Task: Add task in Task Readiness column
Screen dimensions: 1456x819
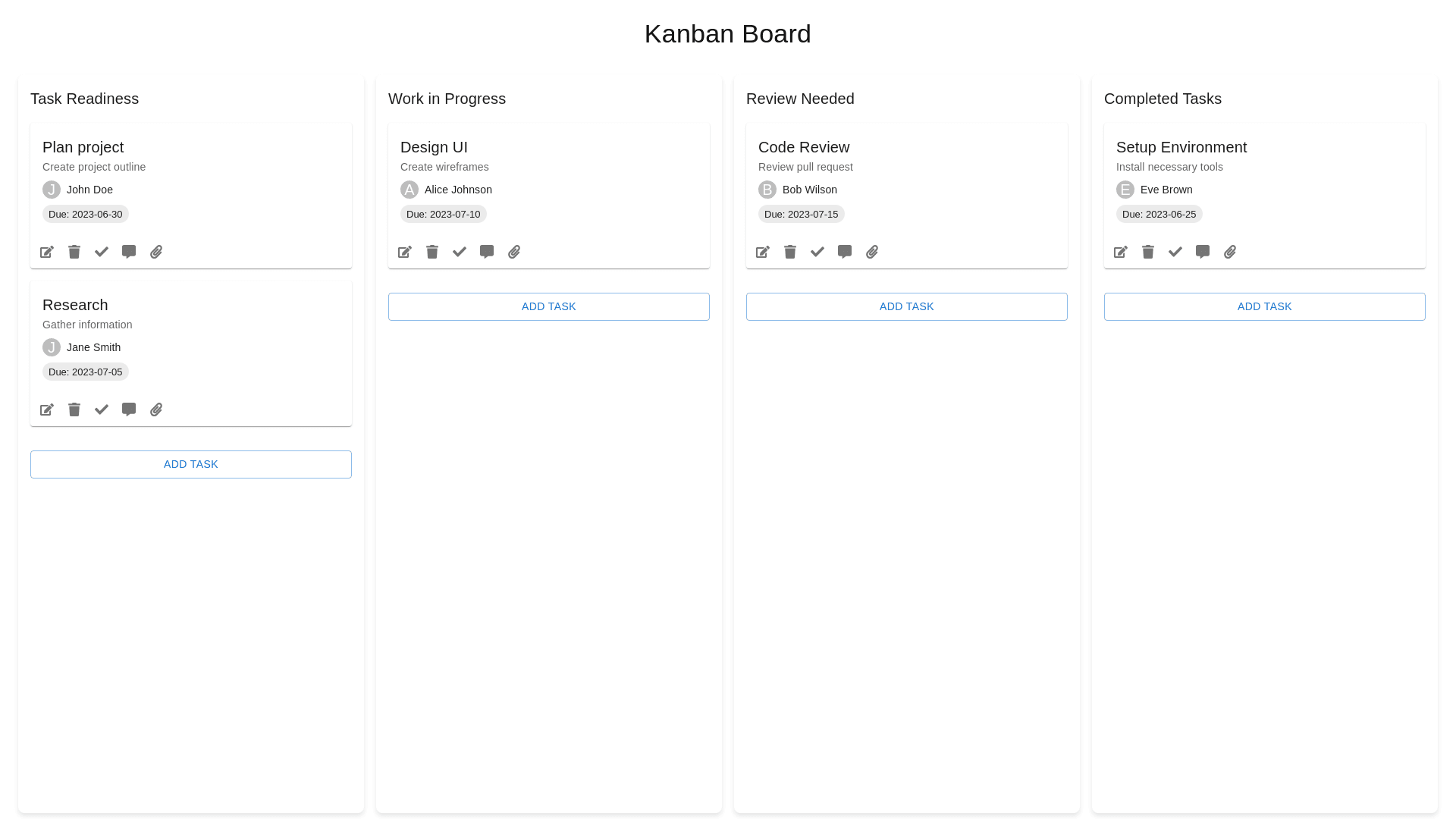Action: 191,464
